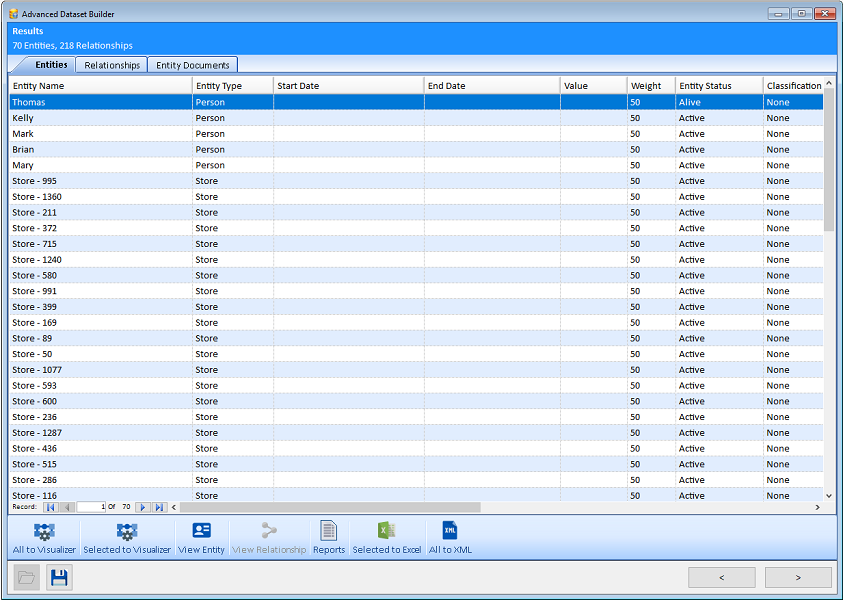Open View Entity for selected row

(201, 538)
